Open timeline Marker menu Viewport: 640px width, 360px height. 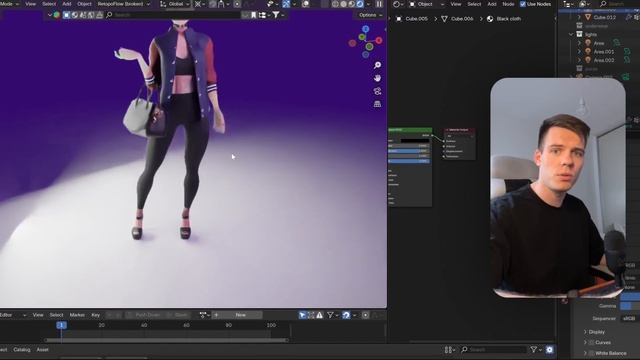click(x=77, y=315)
